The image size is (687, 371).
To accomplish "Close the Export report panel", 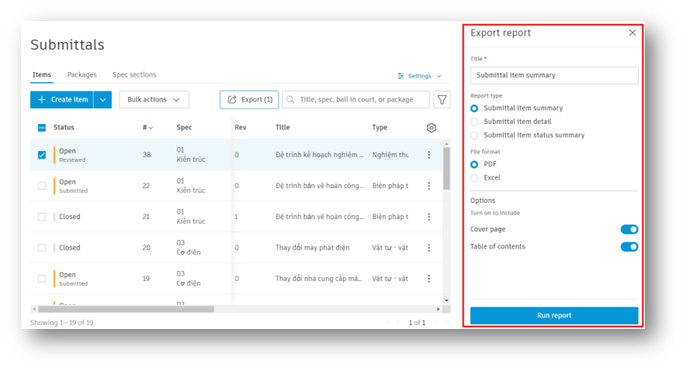I will (x=632, y=33).
